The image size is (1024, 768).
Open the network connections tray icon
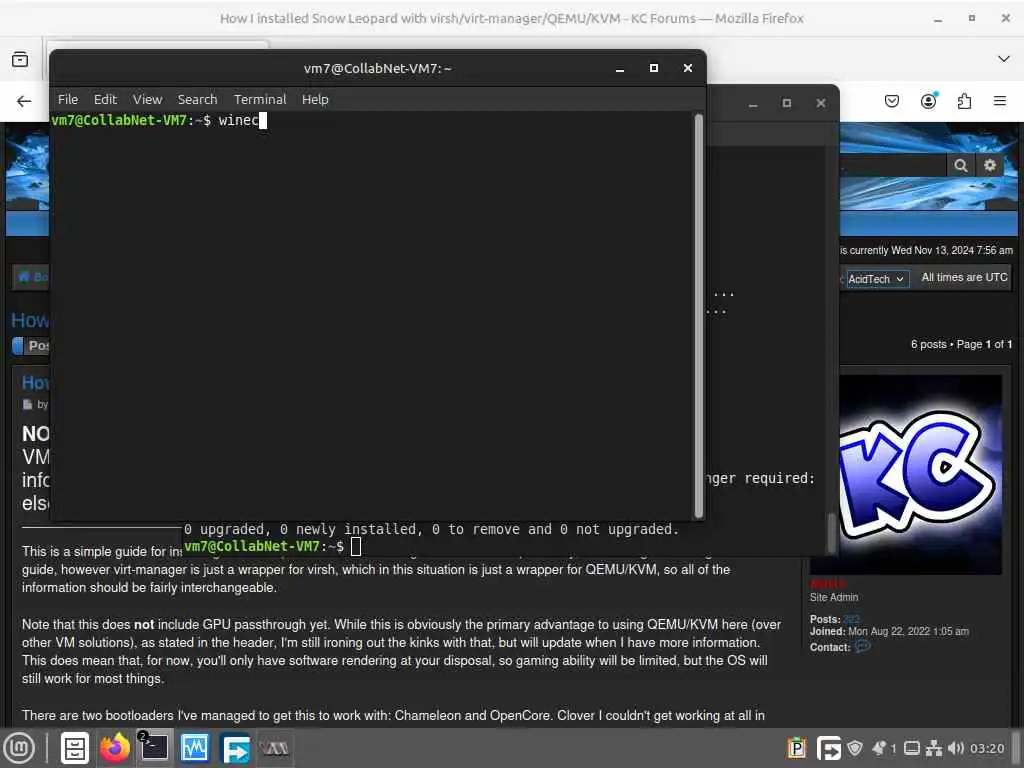coord(934,748)
